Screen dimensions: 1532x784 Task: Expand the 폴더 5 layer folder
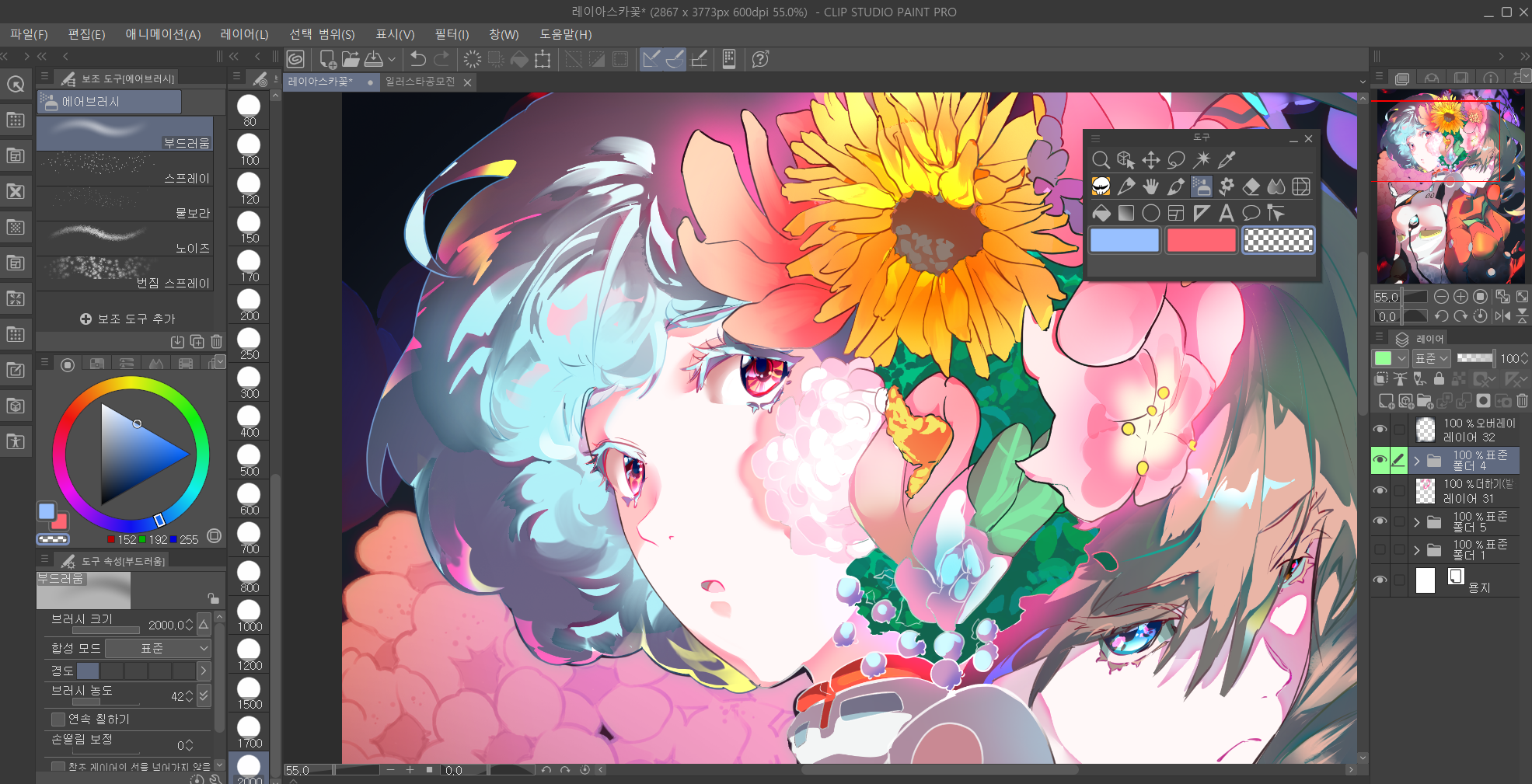[1416, 522]
